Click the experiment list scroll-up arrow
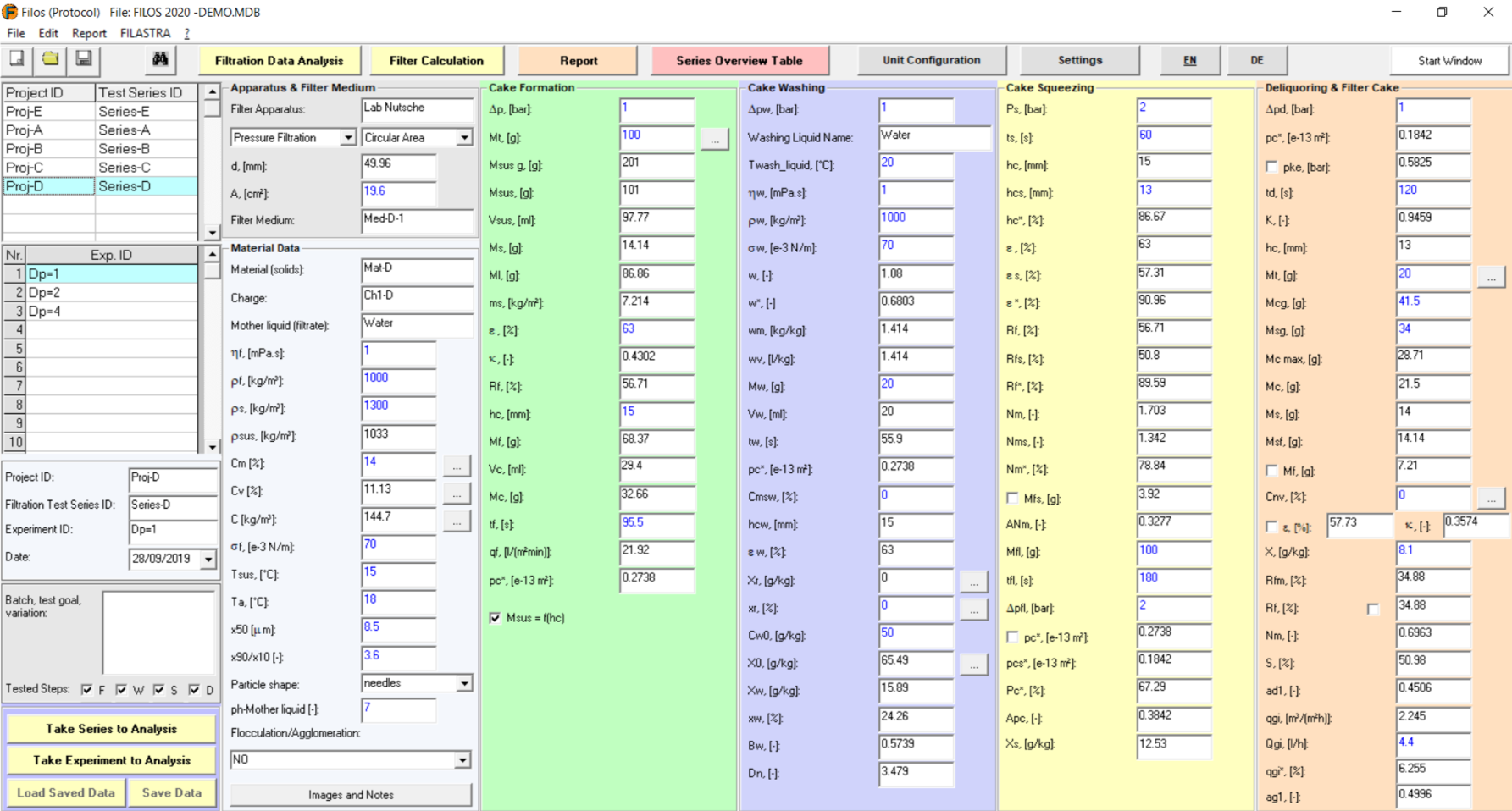The height and width of the screenshot is (811, 1512). [212, 254]
